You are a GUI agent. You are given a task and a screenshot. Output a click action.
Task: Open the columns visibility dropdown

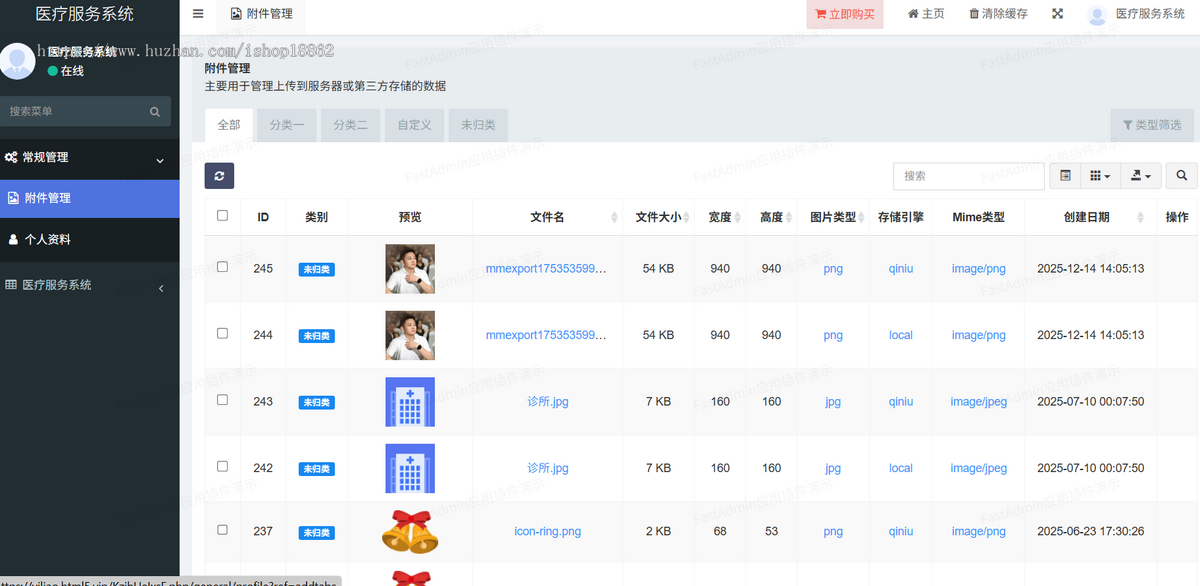[x=1100, y=176]
